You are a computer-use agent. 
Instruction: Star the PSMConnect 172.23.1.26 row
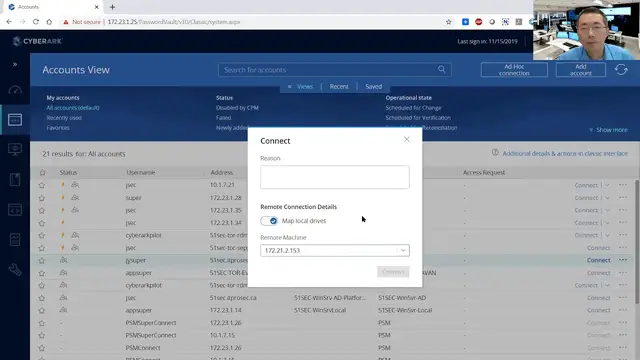point(42,348)
